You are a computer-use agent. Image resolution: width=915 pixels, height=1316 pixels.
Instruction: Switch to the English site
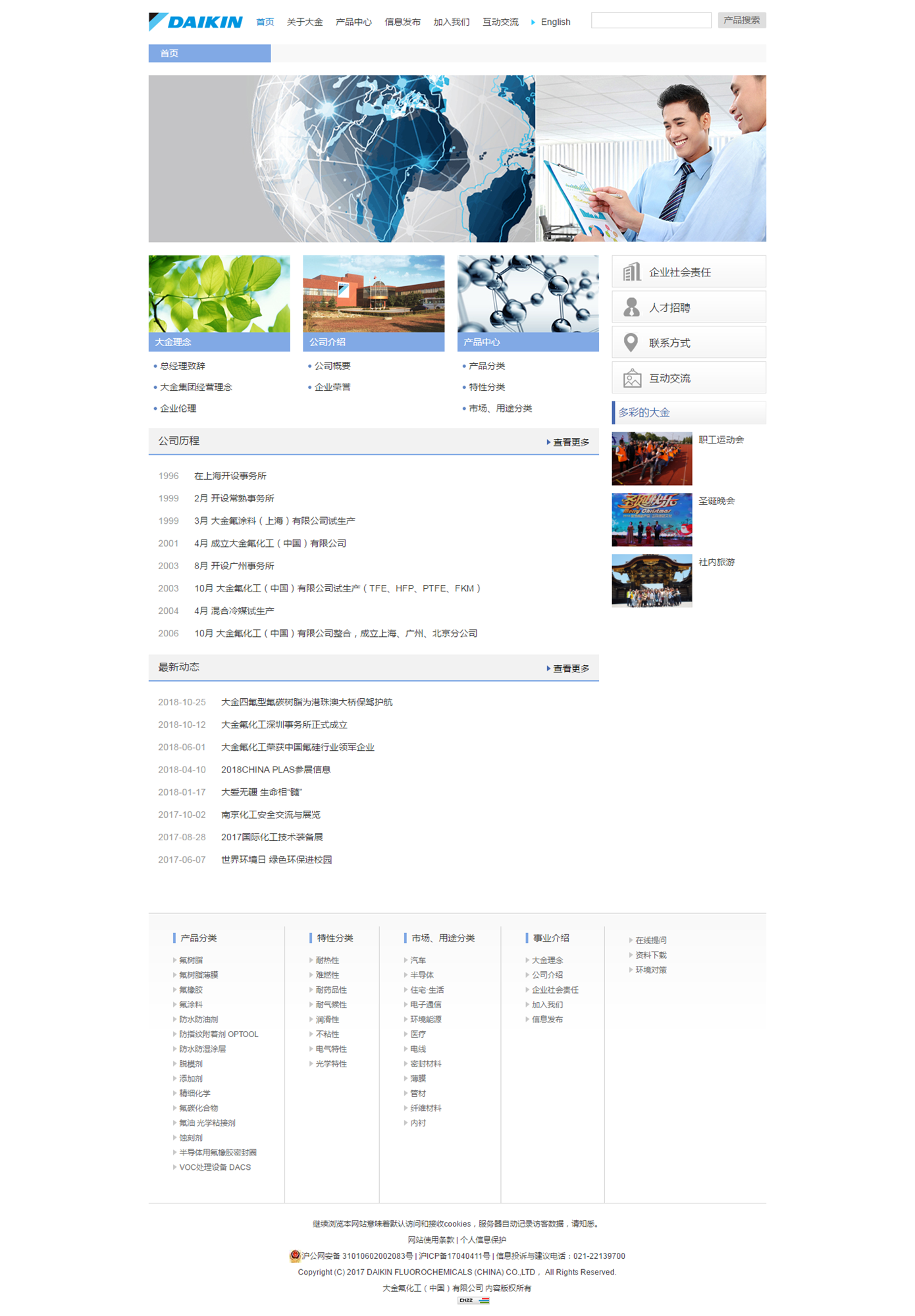click(556, 22)
